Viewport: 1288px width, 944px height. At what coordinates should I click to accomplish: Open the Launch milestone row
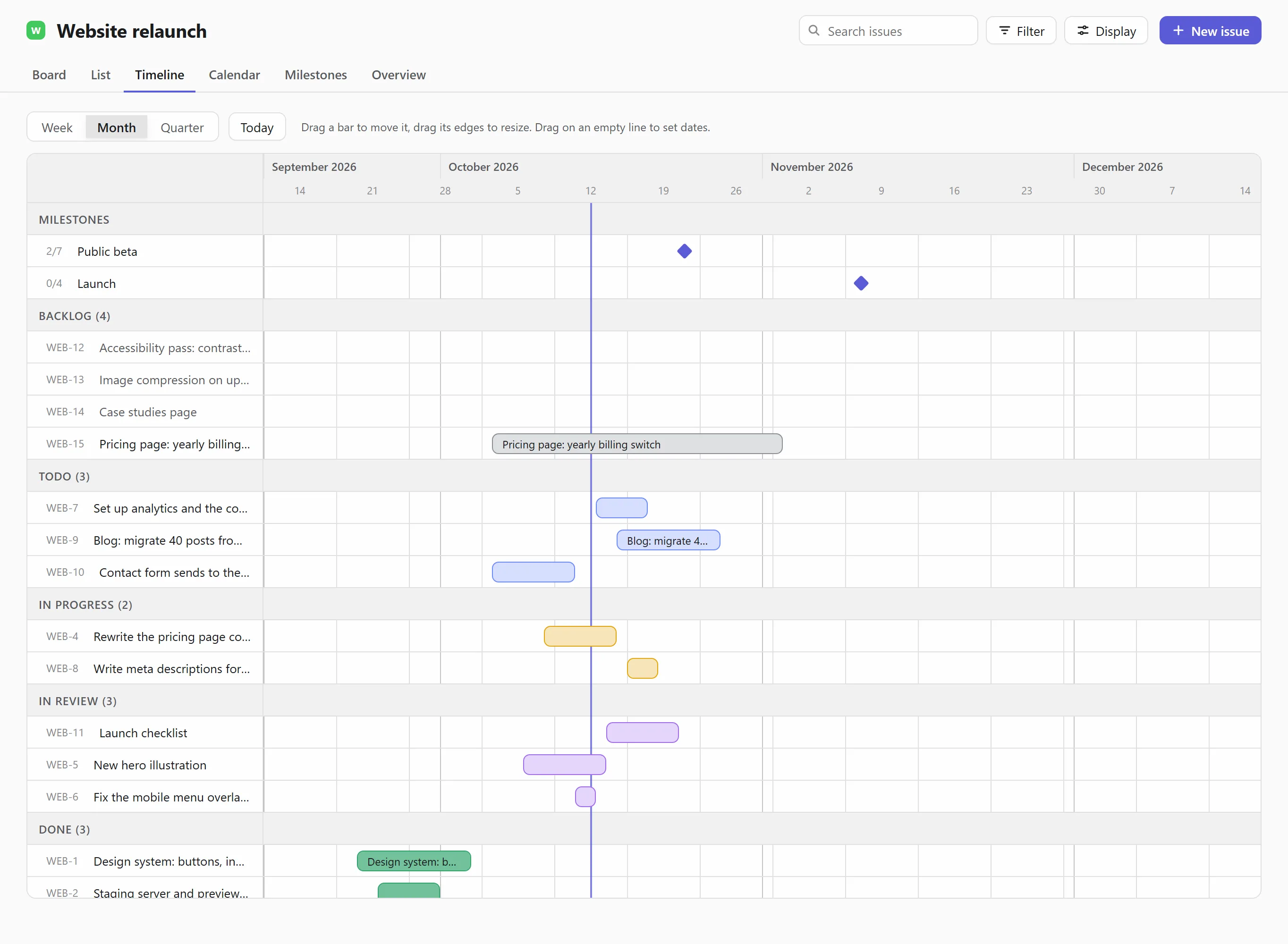[145, 283]
